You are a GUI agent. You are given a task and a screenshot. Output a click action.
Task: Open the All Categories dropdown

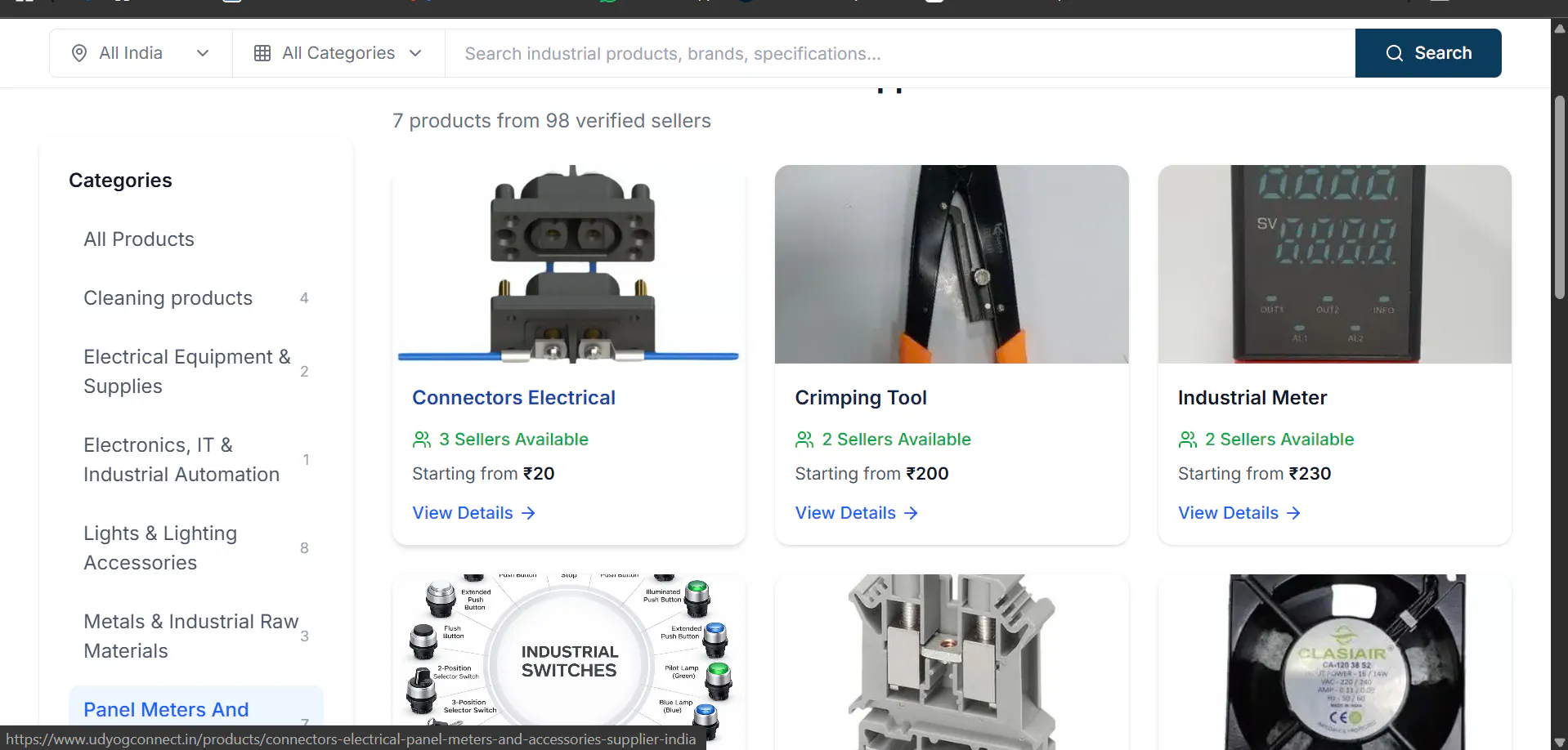tap(338, 53)
